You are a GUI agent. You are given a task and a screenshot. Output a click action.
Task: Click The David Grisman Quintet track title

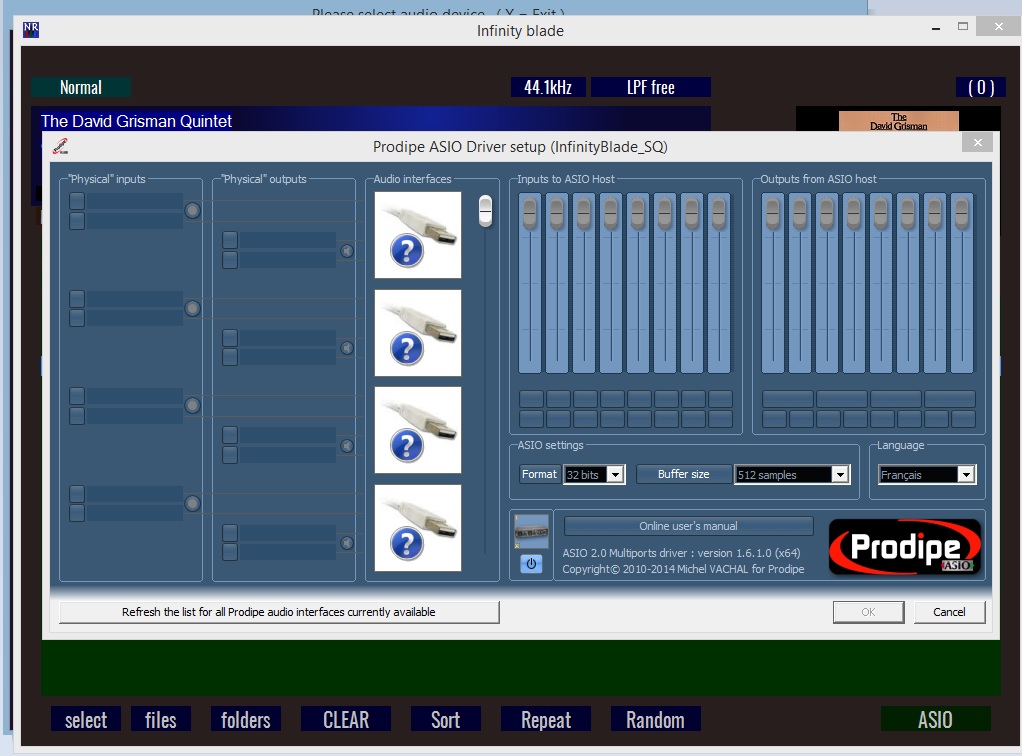tap(136, 121)
